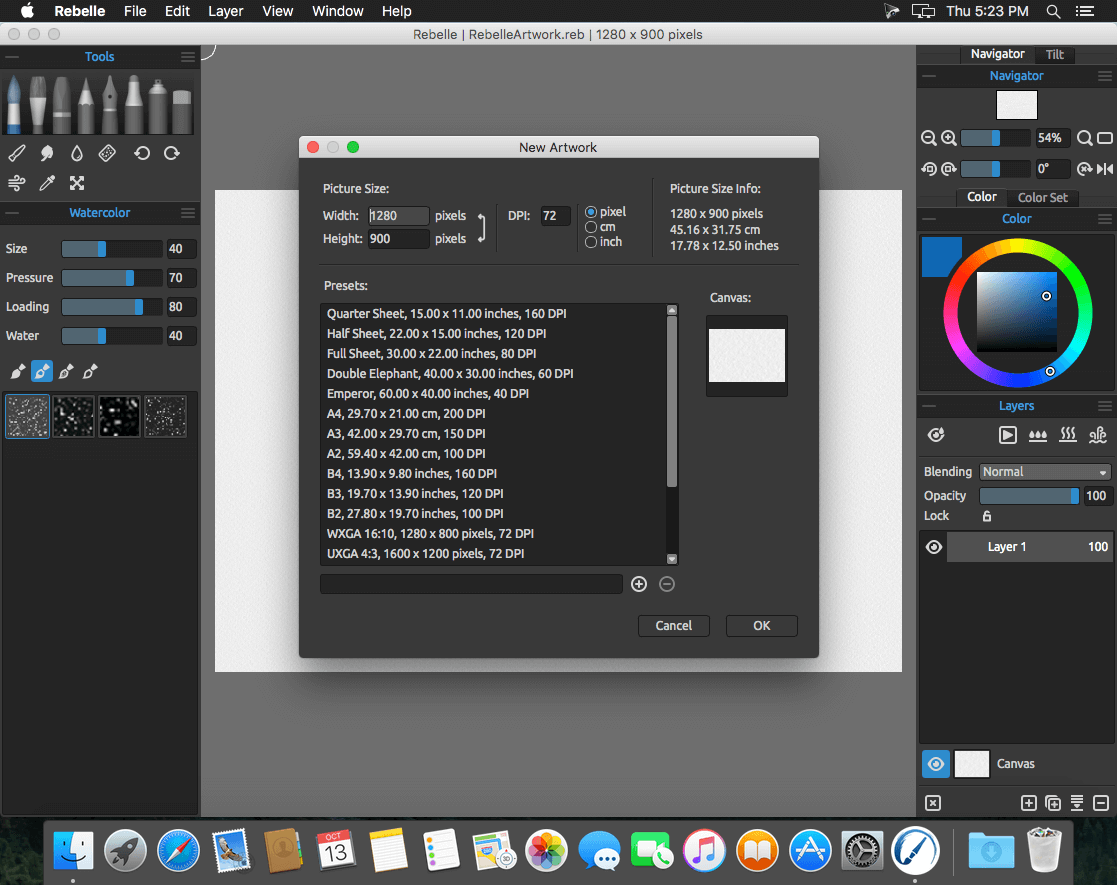This screenshot has height=885, width=1117.
Task: Select the Smudge tool icon
Action: point(47,153)
